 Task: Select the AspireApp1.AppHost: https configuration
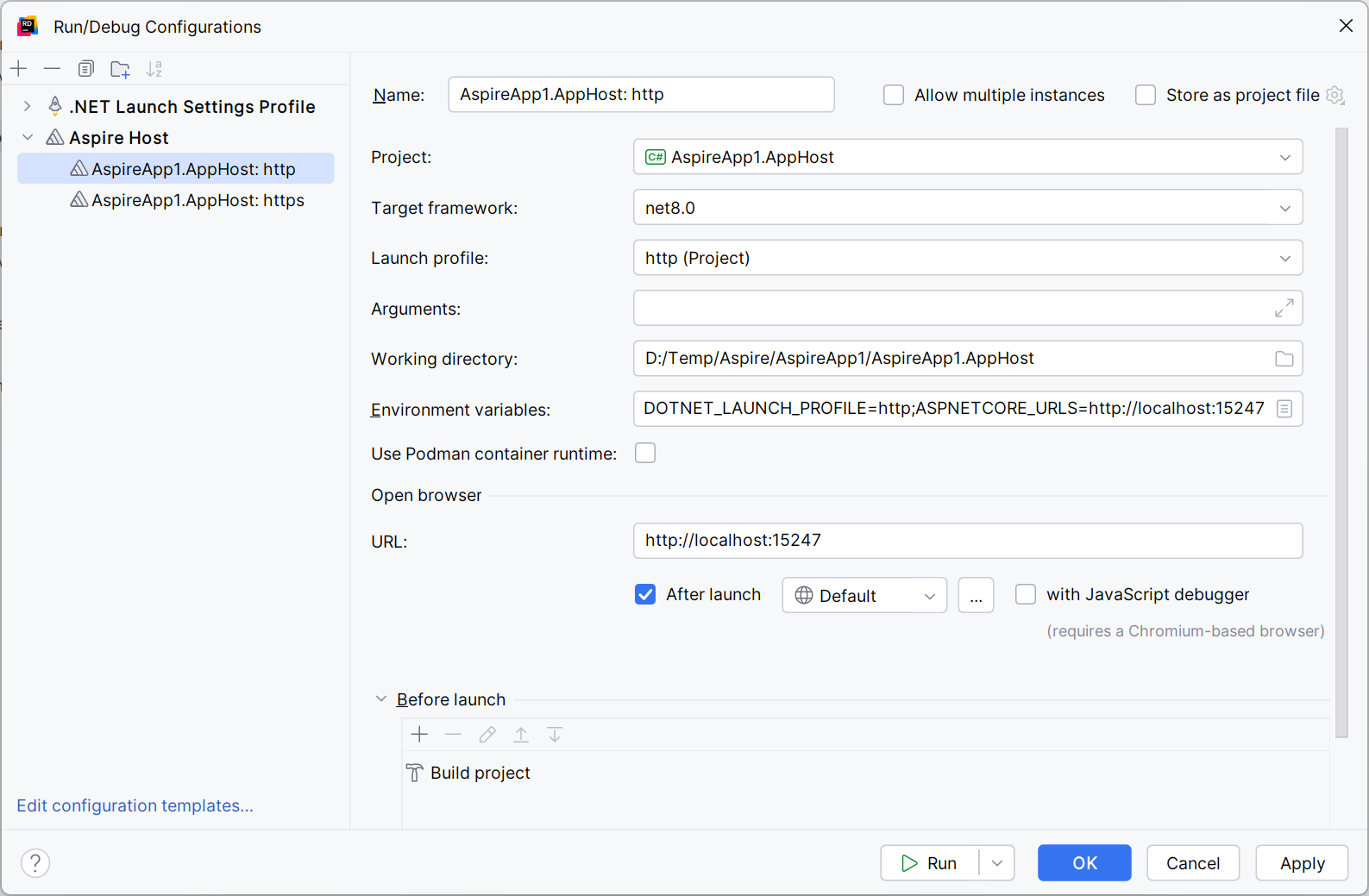[x=198, y=200]
